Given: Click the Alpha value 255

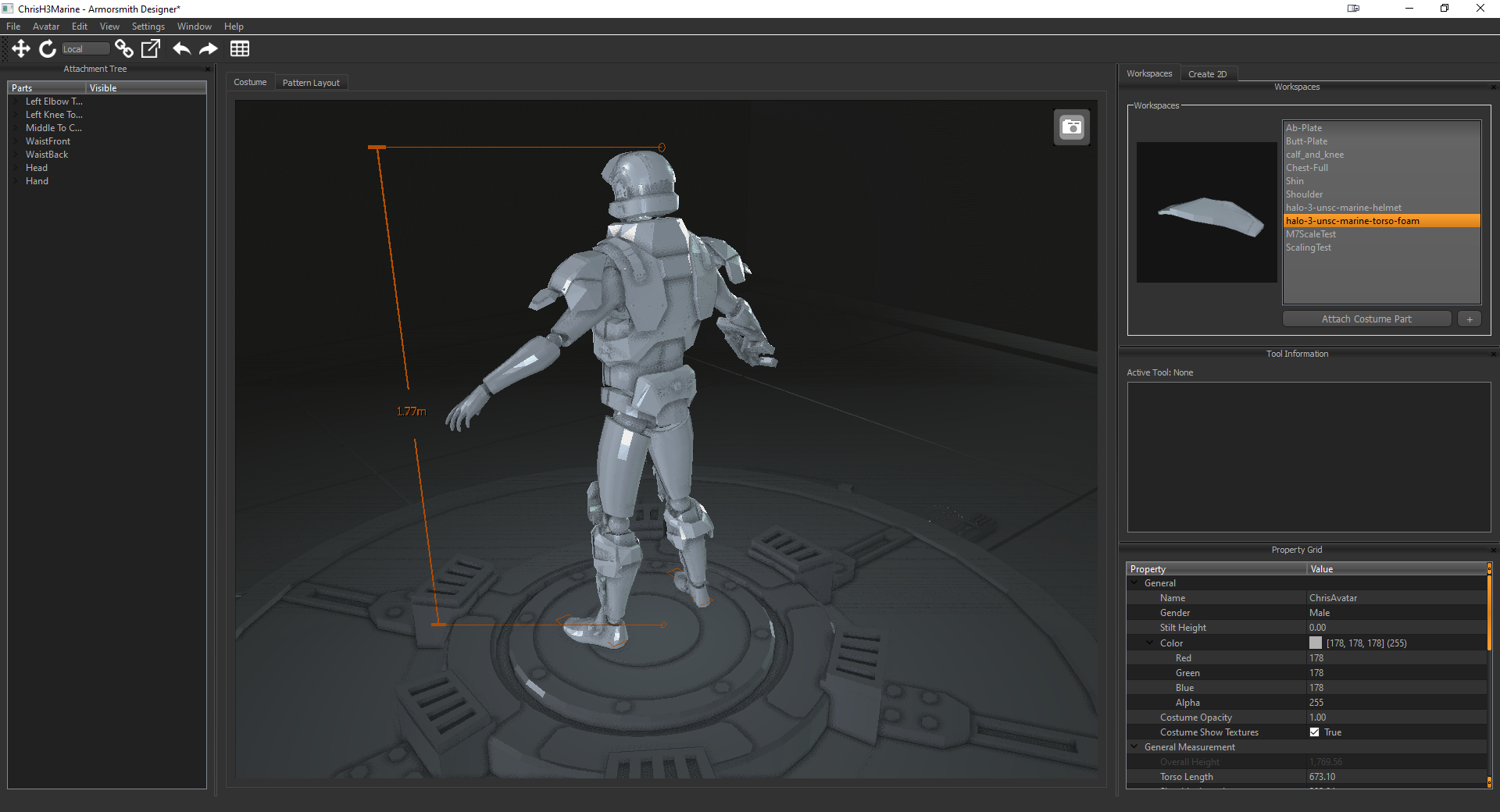Looking at the screenshot, I should 1397,703.
